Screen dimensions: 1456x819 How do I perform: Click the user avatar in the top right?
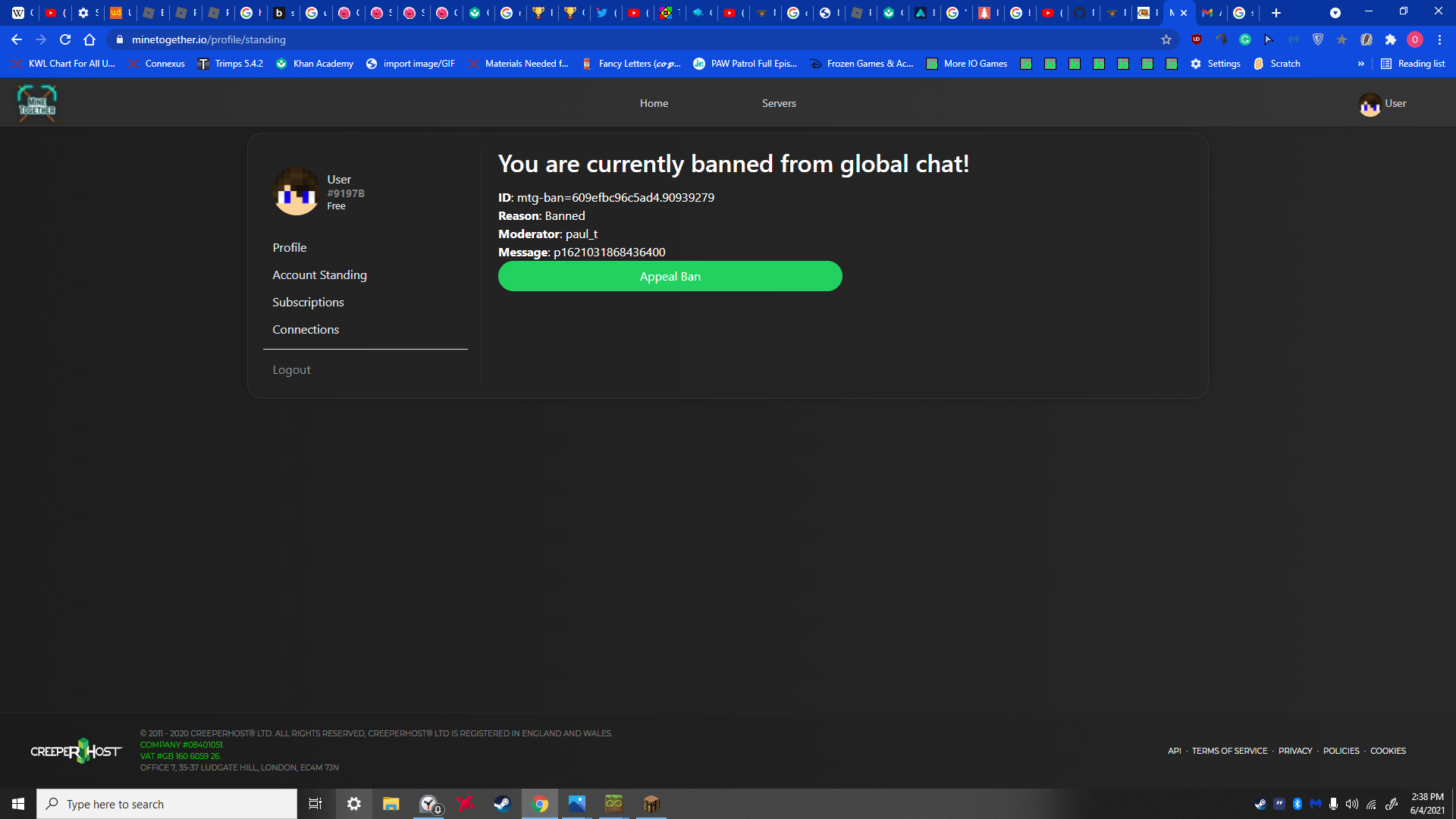coord(1370,105)
